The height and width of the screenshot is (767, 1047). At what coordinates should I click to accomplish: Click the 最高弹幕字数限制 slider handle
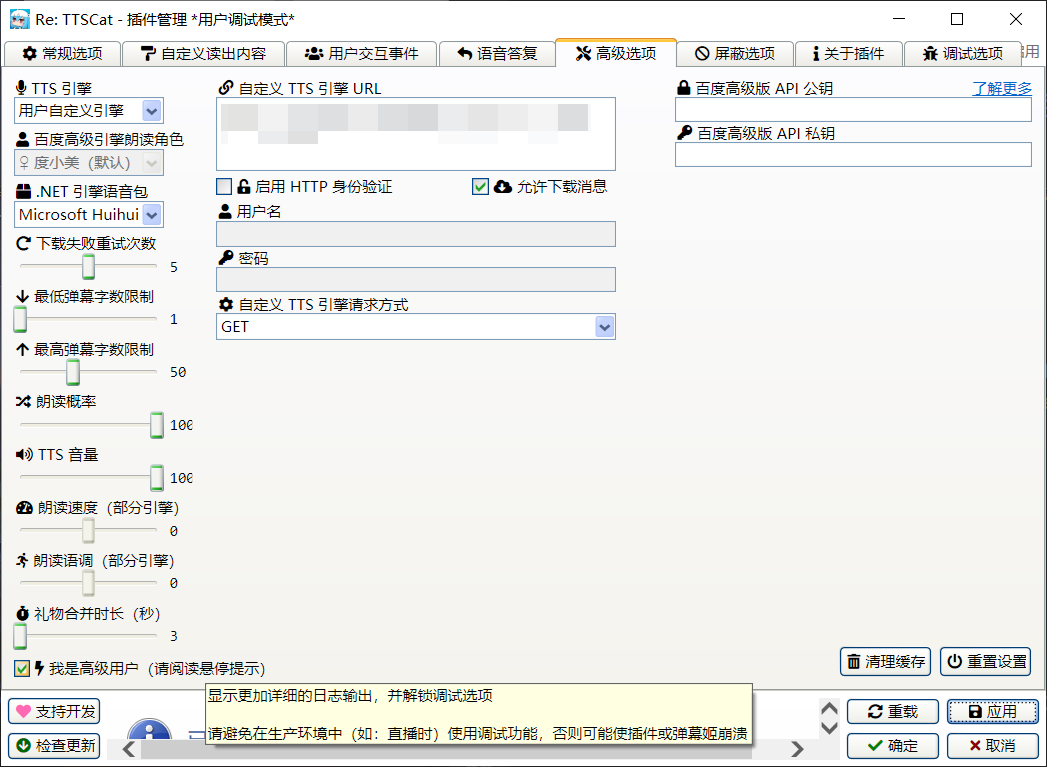pyautogui.click(x=73, y=372)
